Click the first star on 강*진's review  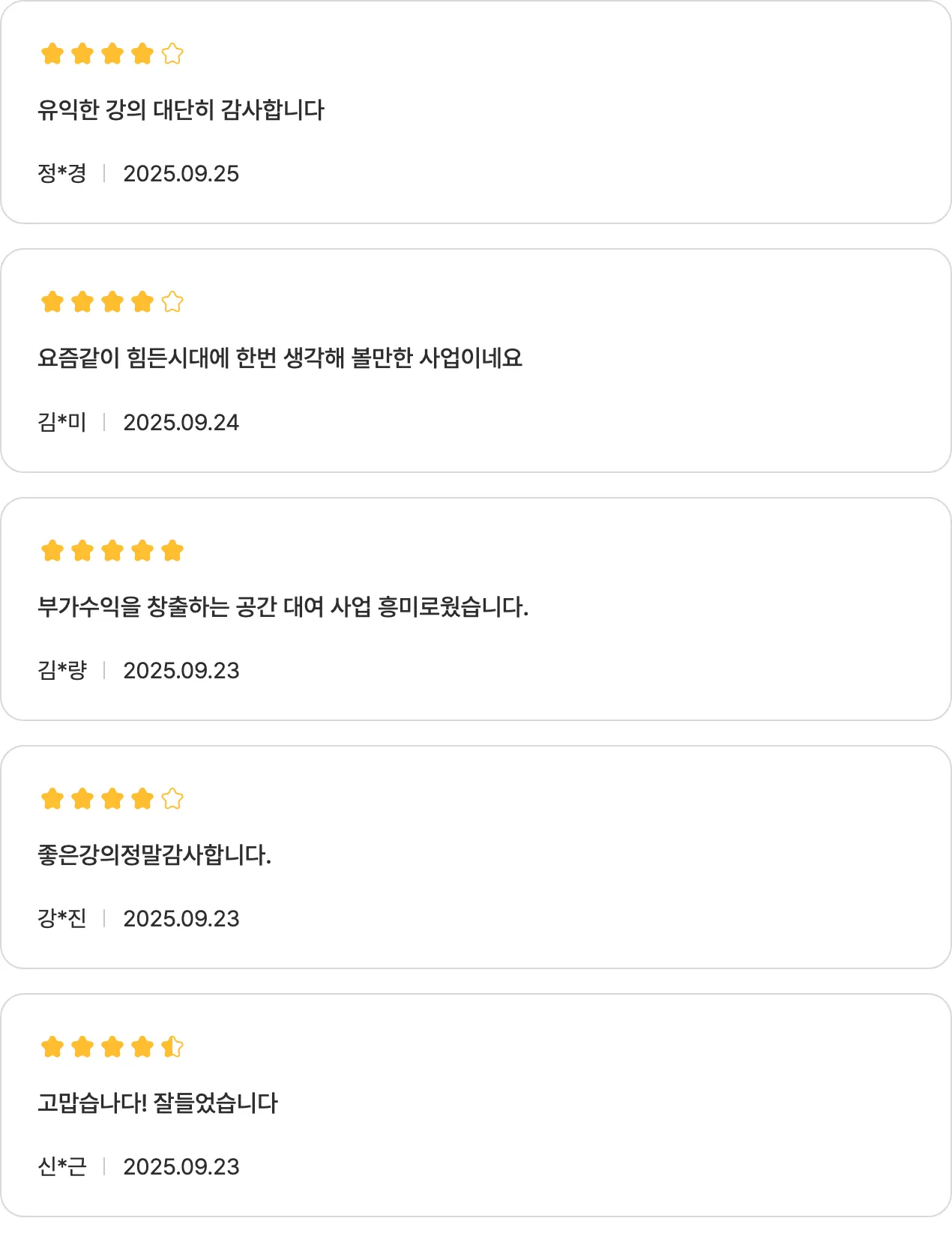[x=52, y=799]
